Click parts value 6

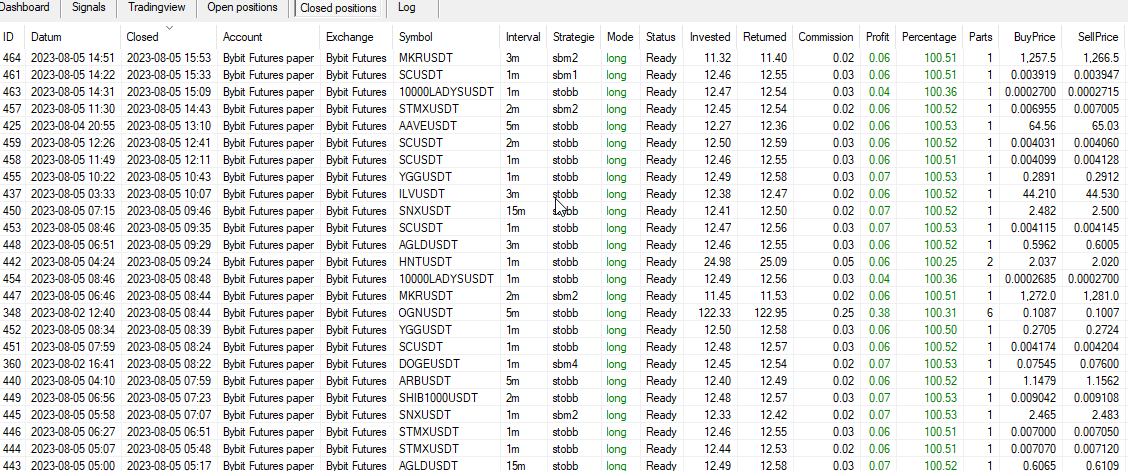click(989, 313)
